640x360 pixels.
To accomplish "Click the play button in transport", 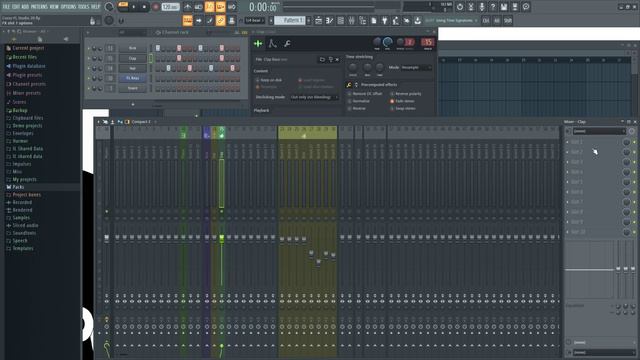I will pyautogui.click(x=133, y=7).
